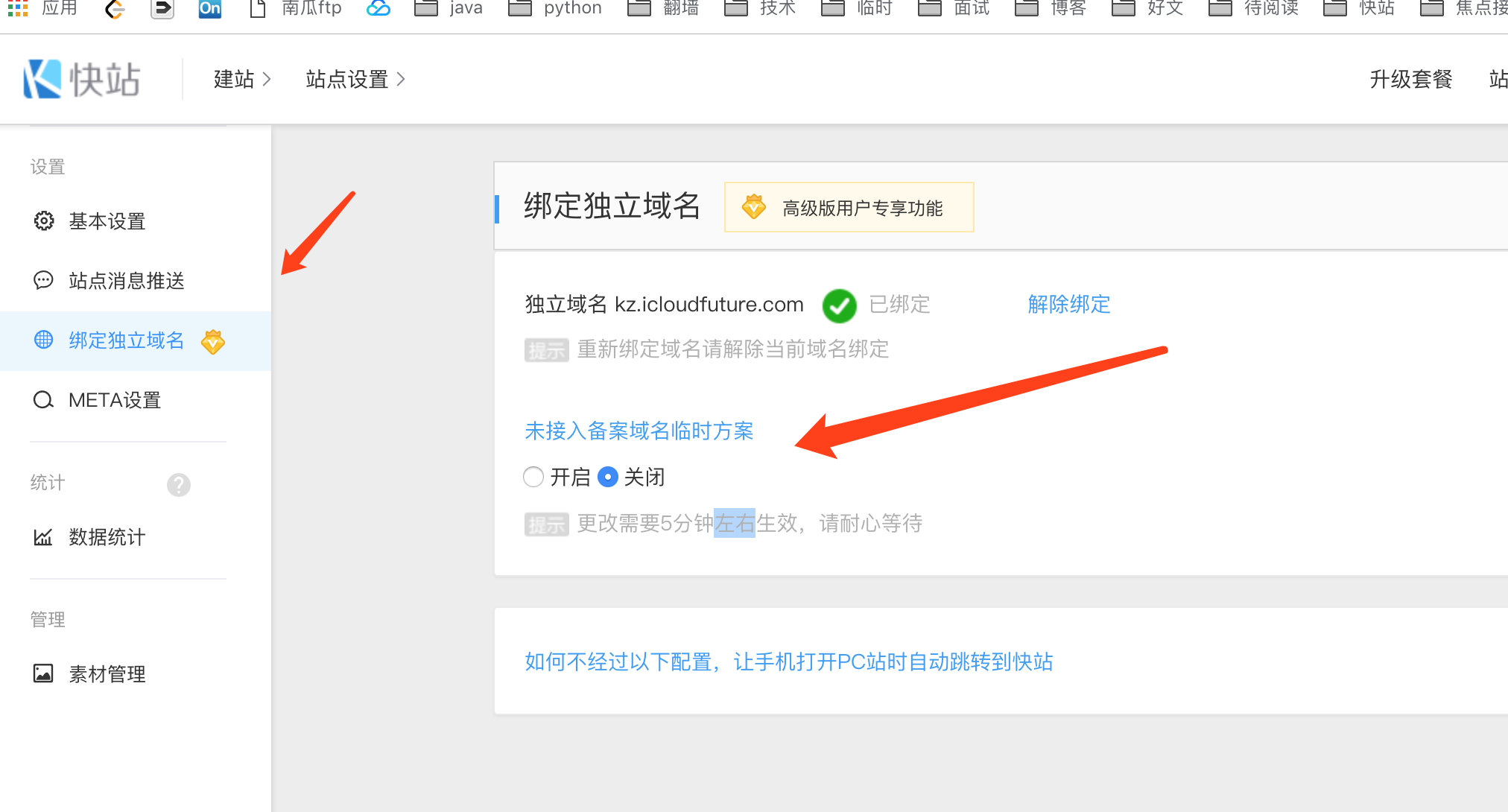The height and width of the screenshot is (812, 1508).
Task: Open the 未接入备案域名临时方案 link
Action: click(x=639, y=431)
